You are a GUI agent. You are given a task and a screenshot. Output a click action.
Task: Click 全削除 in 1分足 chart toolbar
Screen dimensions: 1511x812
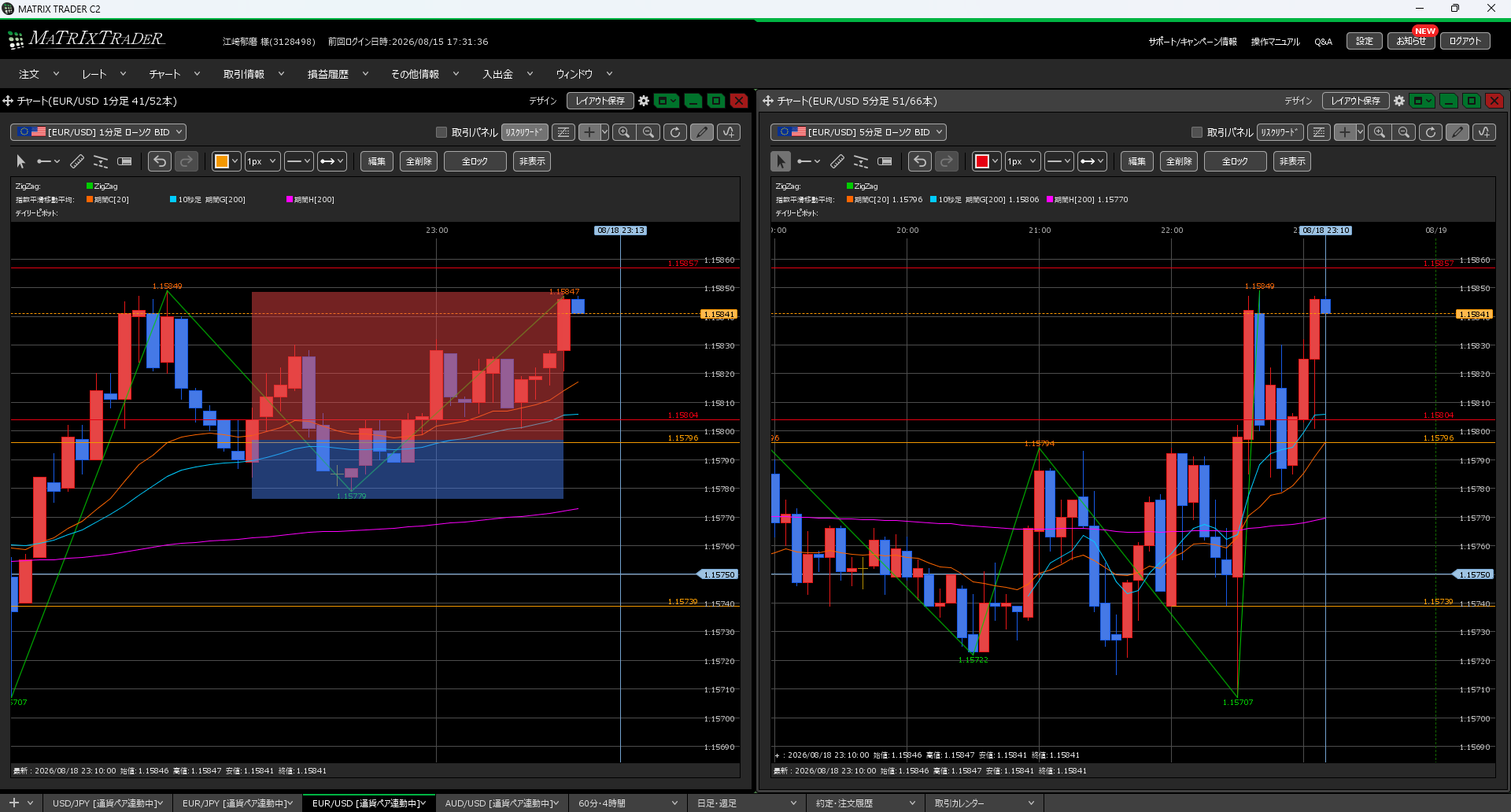click(x=419, y=161)
